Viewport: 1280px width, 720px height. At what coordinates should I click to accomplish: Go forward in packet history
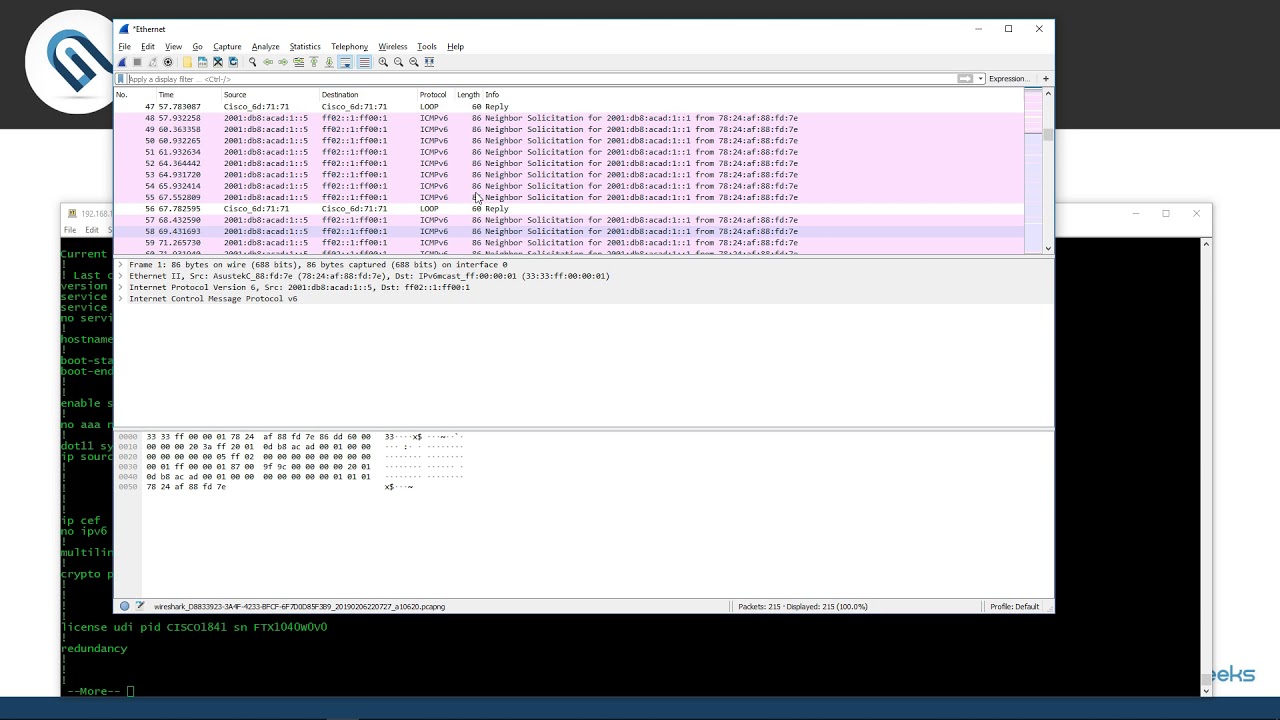click(x=283, y=62)
